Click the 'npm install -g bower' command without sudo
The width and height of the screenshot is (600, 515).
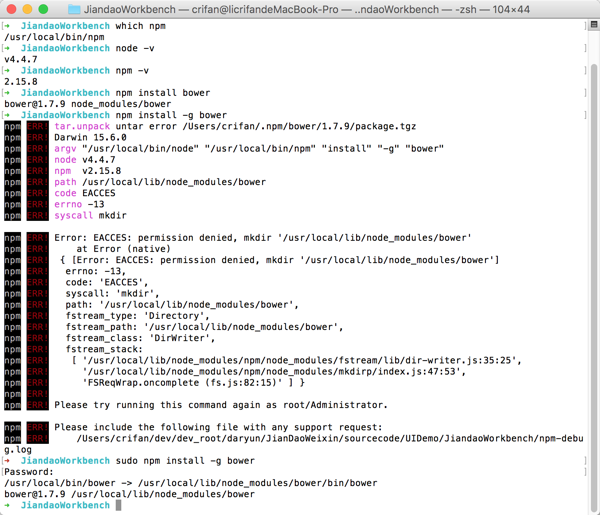(171, 115)
